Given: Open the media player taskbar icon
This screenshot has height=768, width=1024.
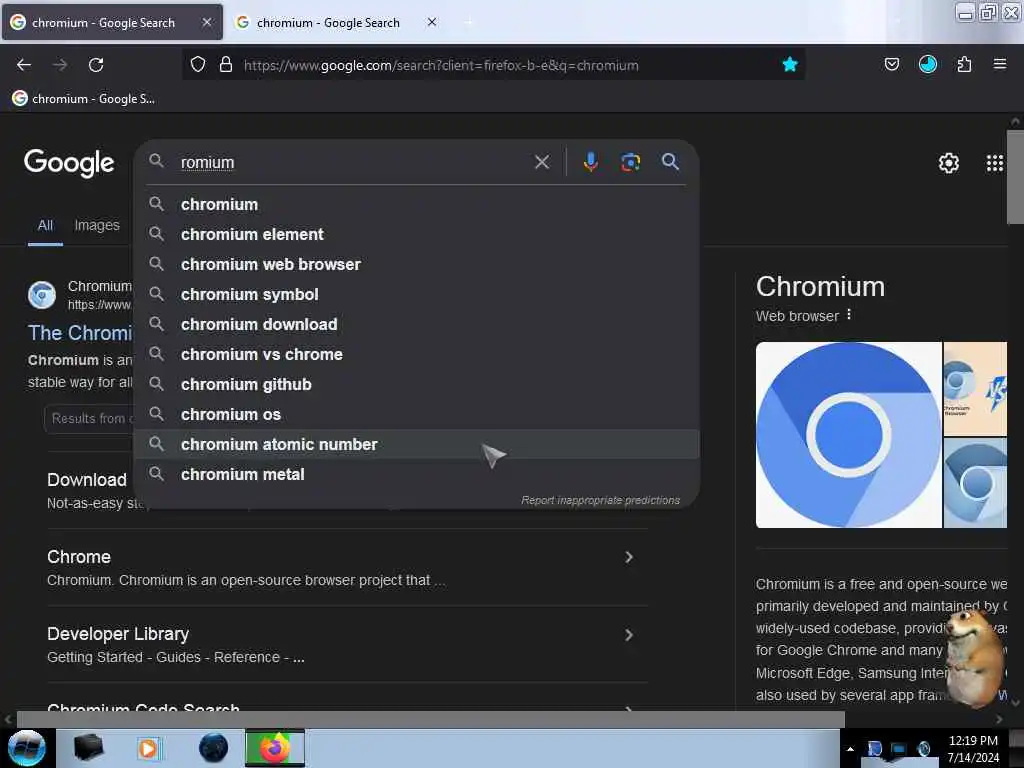Looking at the screenshot, I should [x=148, y=748].
